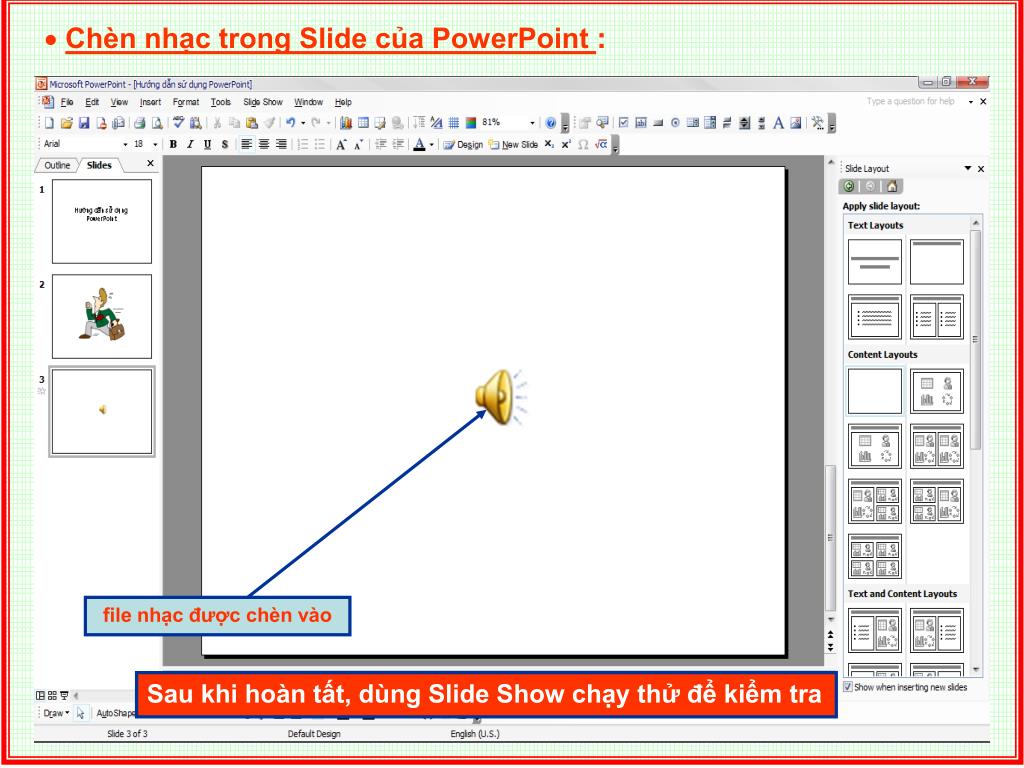This screenshot has height=768, width=1024.
Task: Toggle Italic formatting
Action: (x=190, y=144)
